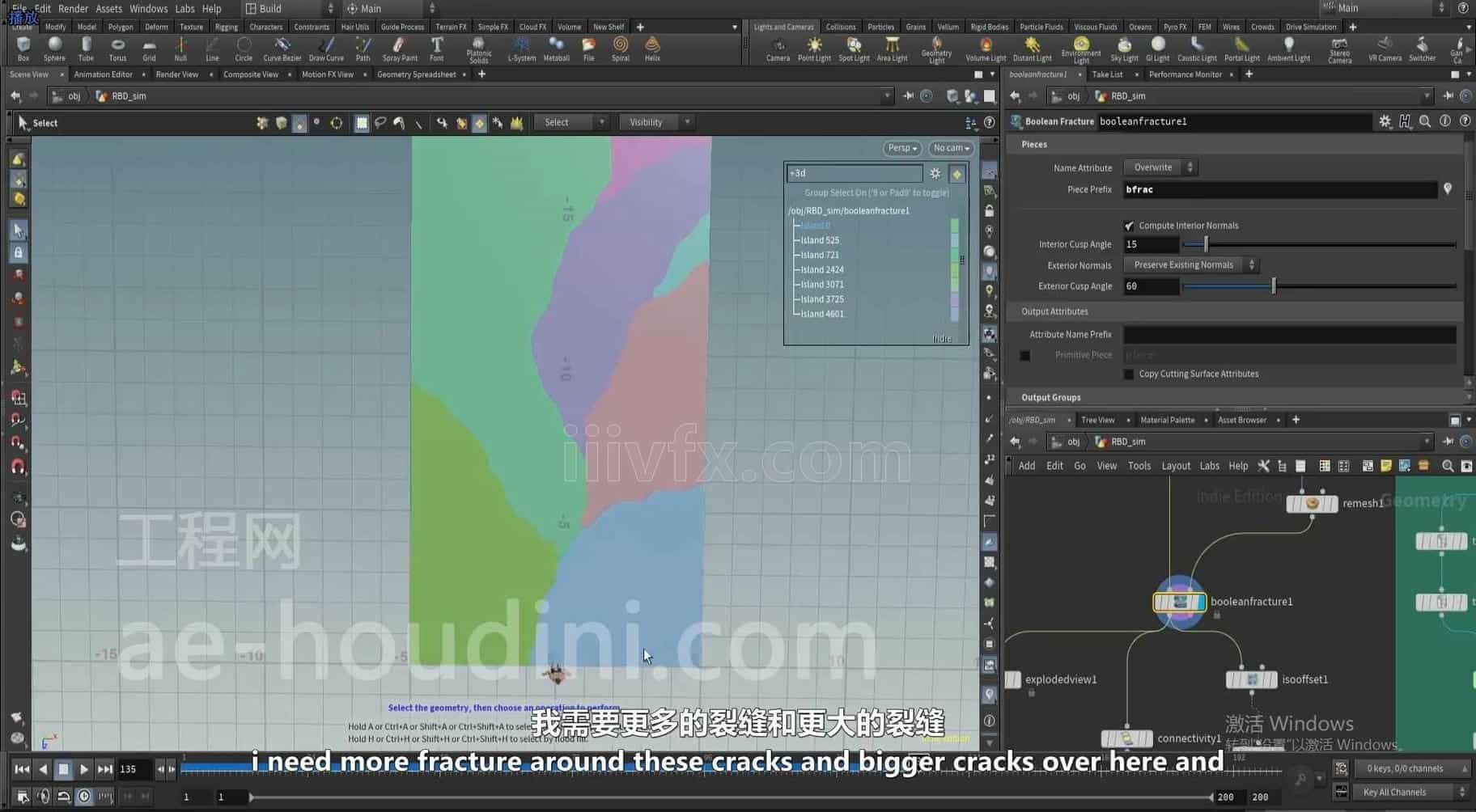Add a Point Light from the shelf

[814, 49]
